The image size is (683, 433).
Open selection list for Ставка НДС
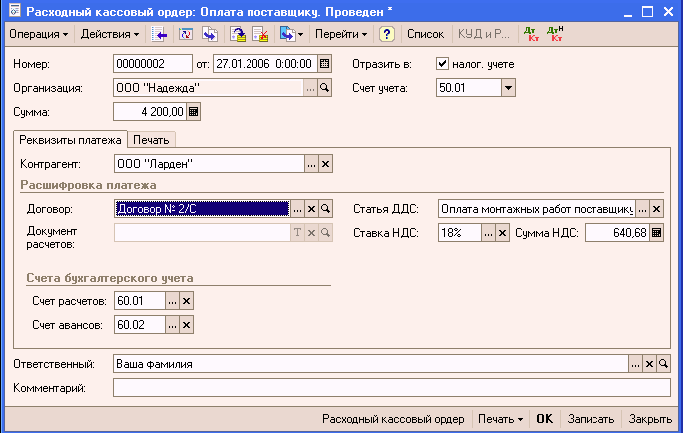click(x=489, y=233)
